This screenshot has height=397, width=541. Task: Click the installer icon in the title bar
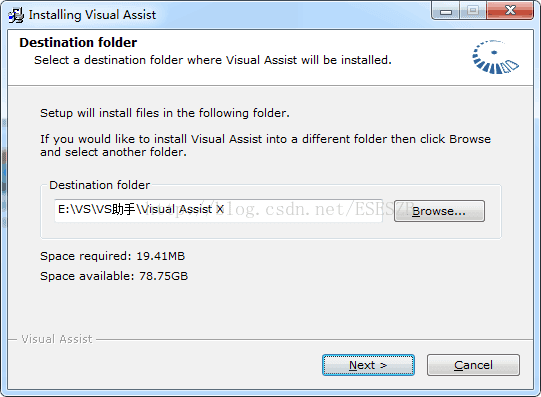(16, 15)
